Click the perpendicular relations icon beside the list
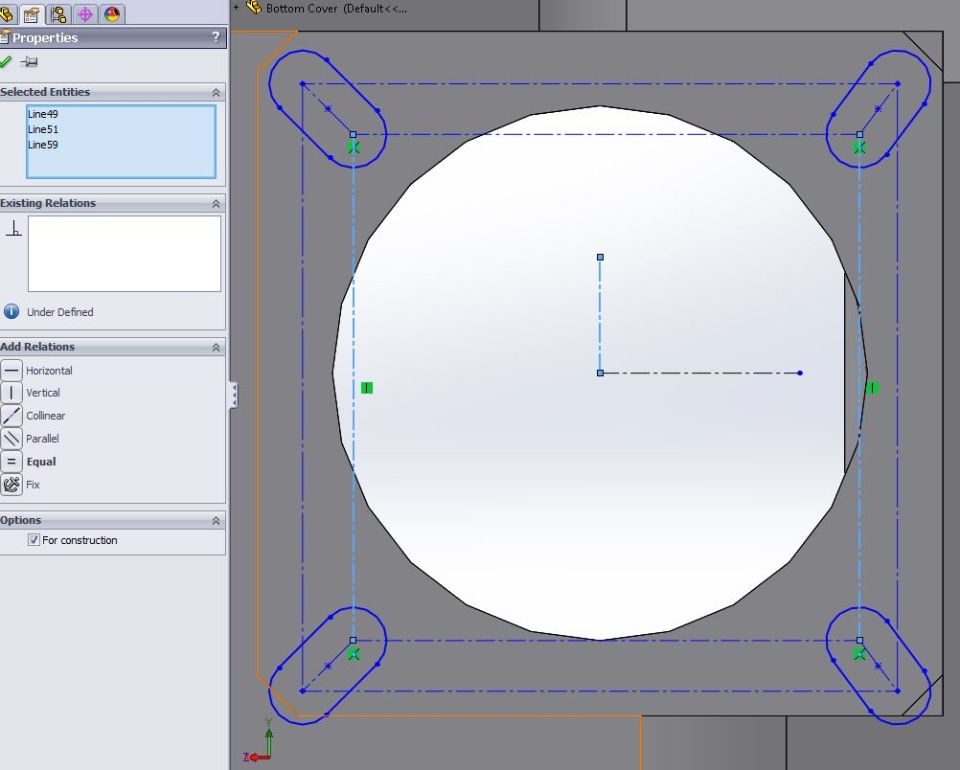This screenshot has width=960, height=770. (x=13, y=229)
